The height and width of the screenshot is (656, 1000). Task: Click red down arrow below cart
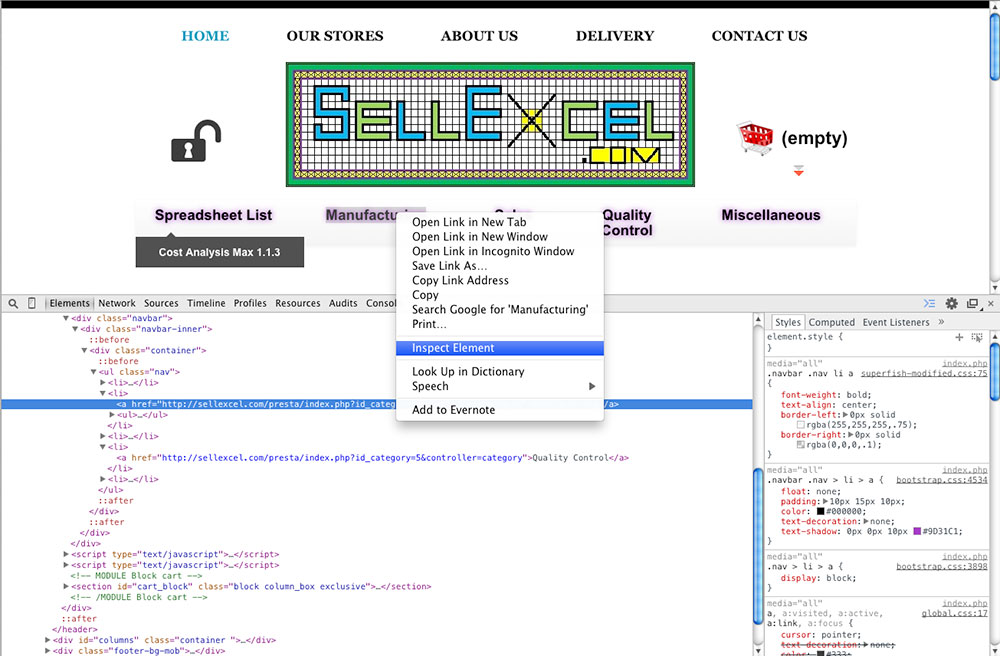click(798, 170)
